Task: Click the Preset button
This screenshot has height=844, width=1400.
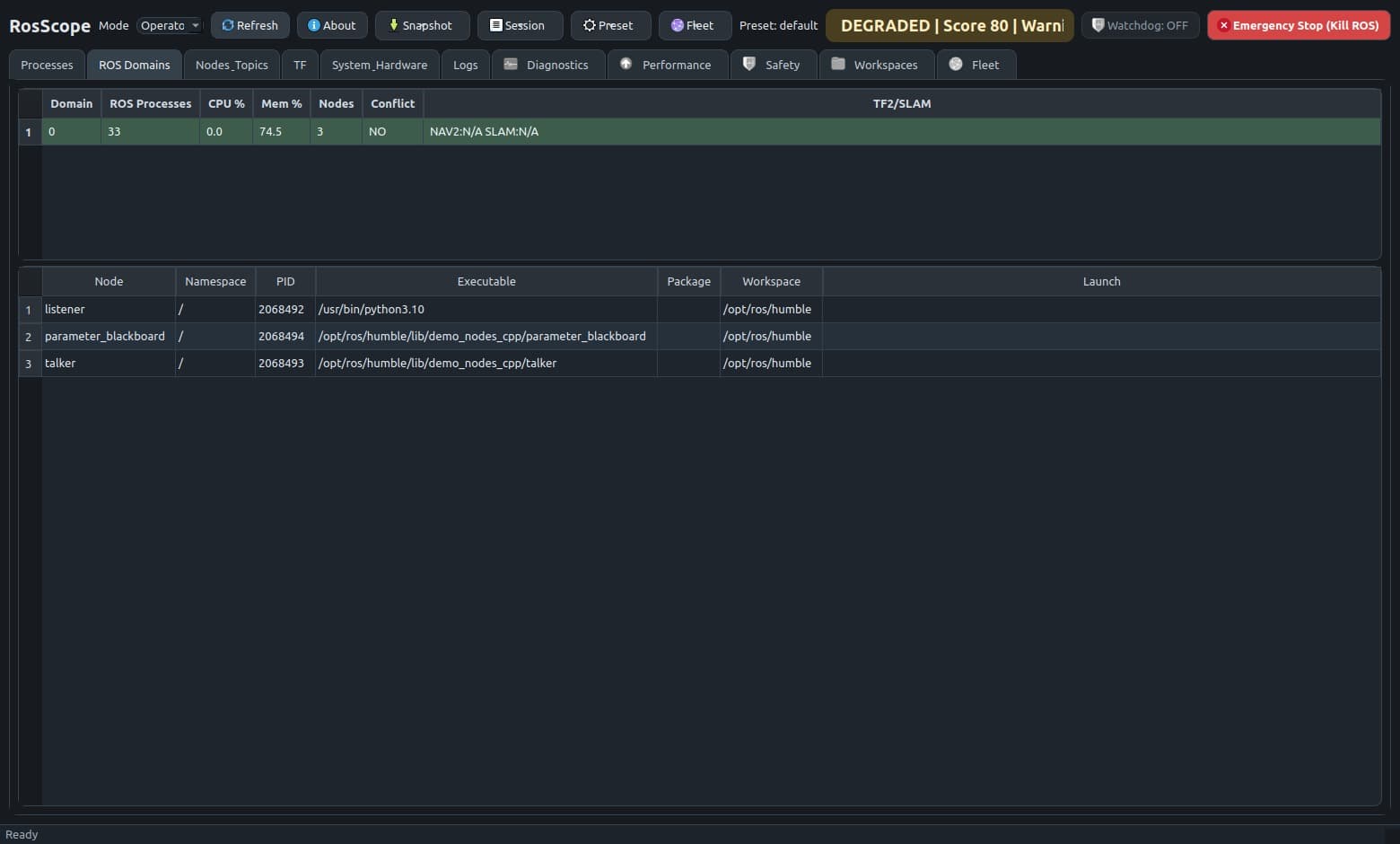Action: [x=610, y=25]
